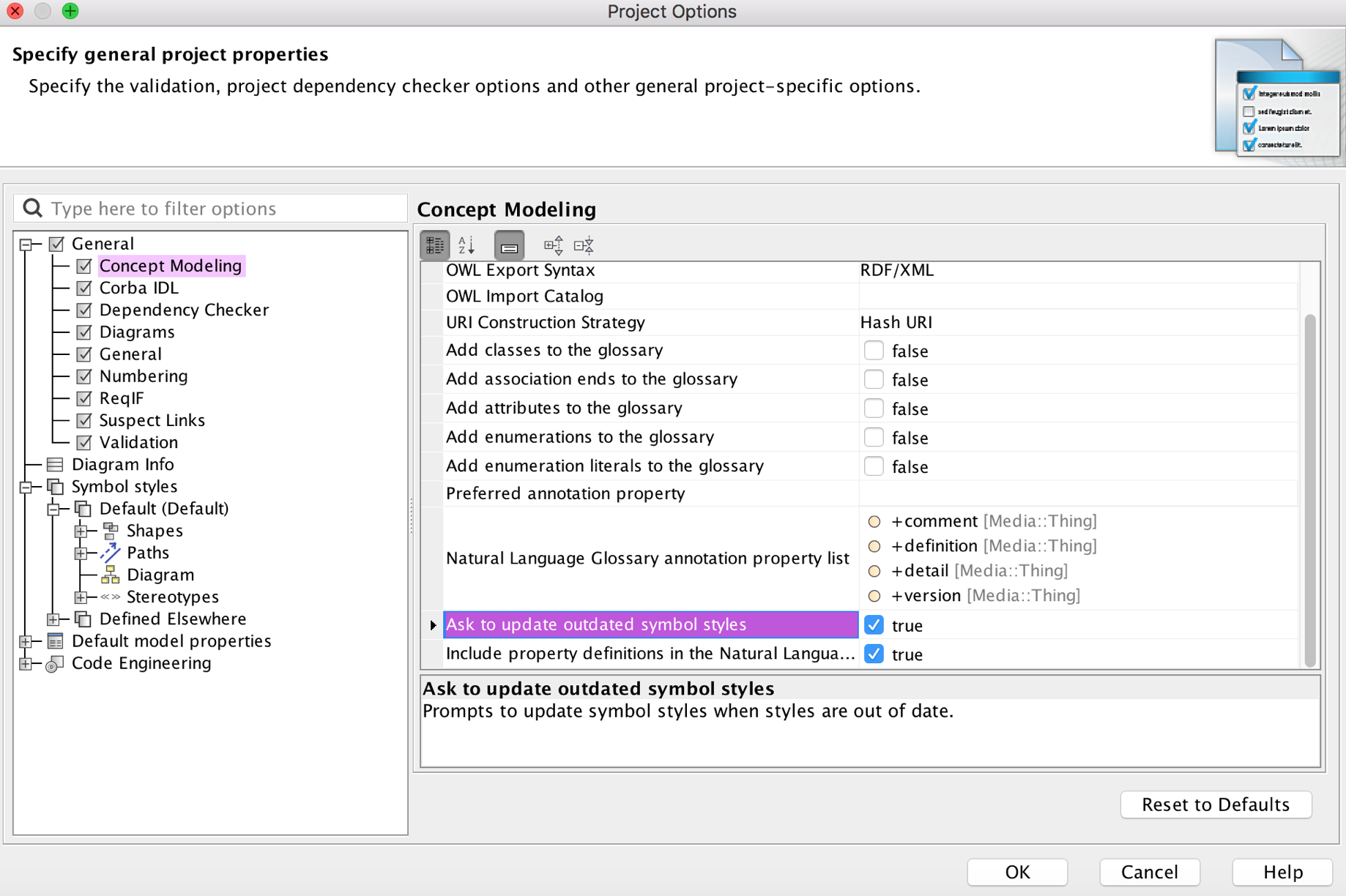Open the Validation options item
This screenshot has height=896, width=1346.
point(138,443)
